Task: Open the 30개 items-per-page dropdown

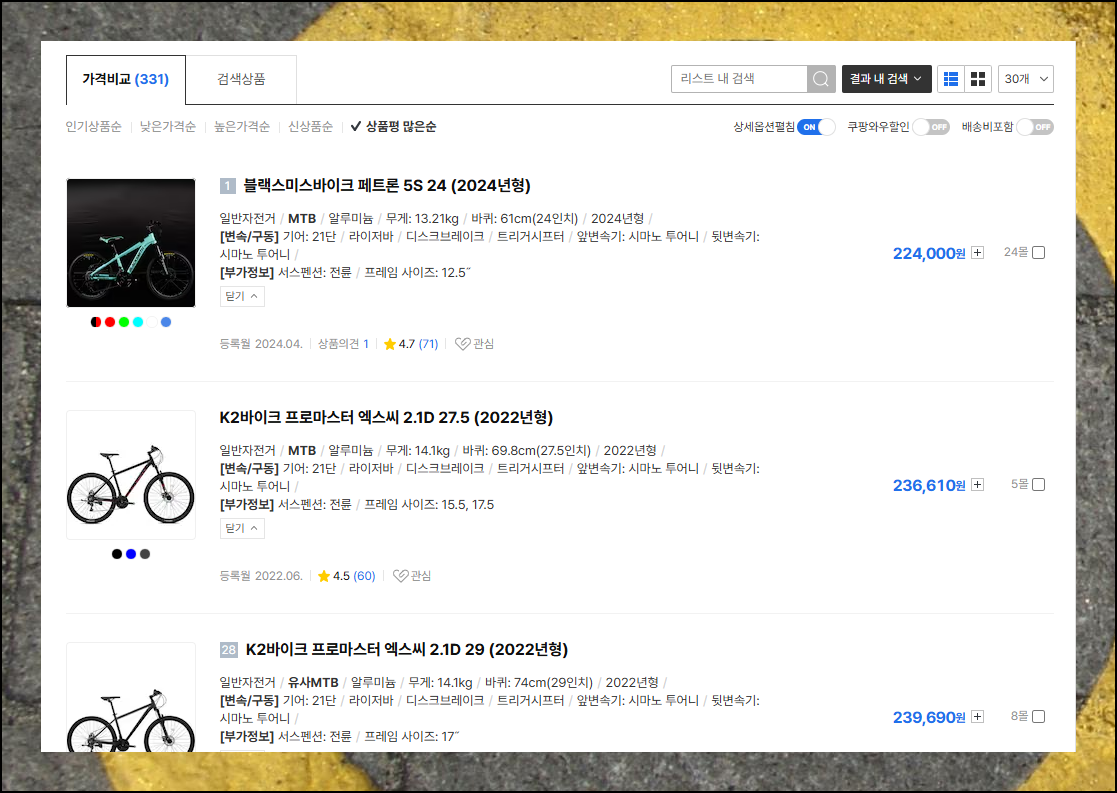Action: point(1026,79)
